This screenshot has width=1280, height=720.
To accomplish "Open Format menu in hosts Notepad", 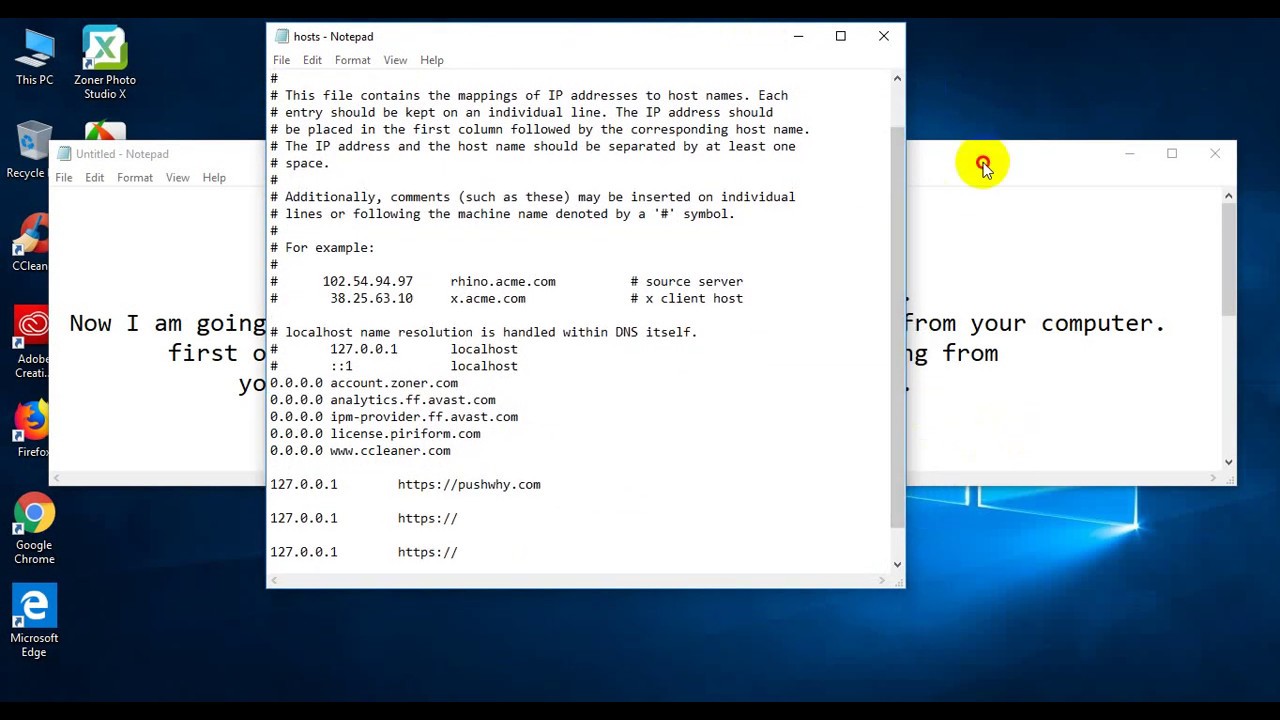I will 352,60.
